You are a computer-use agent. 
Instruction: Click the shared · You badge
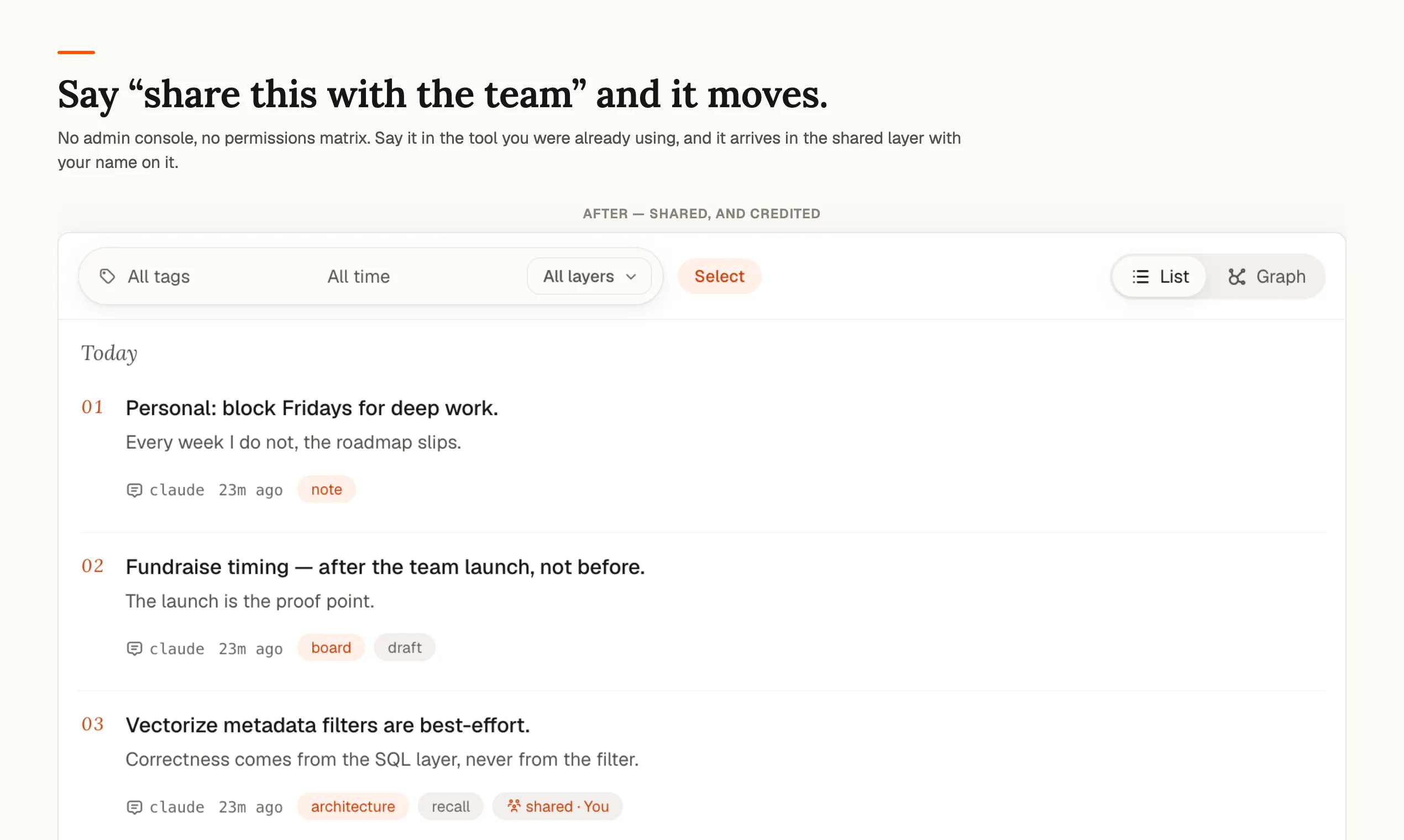tap(558, 806)
